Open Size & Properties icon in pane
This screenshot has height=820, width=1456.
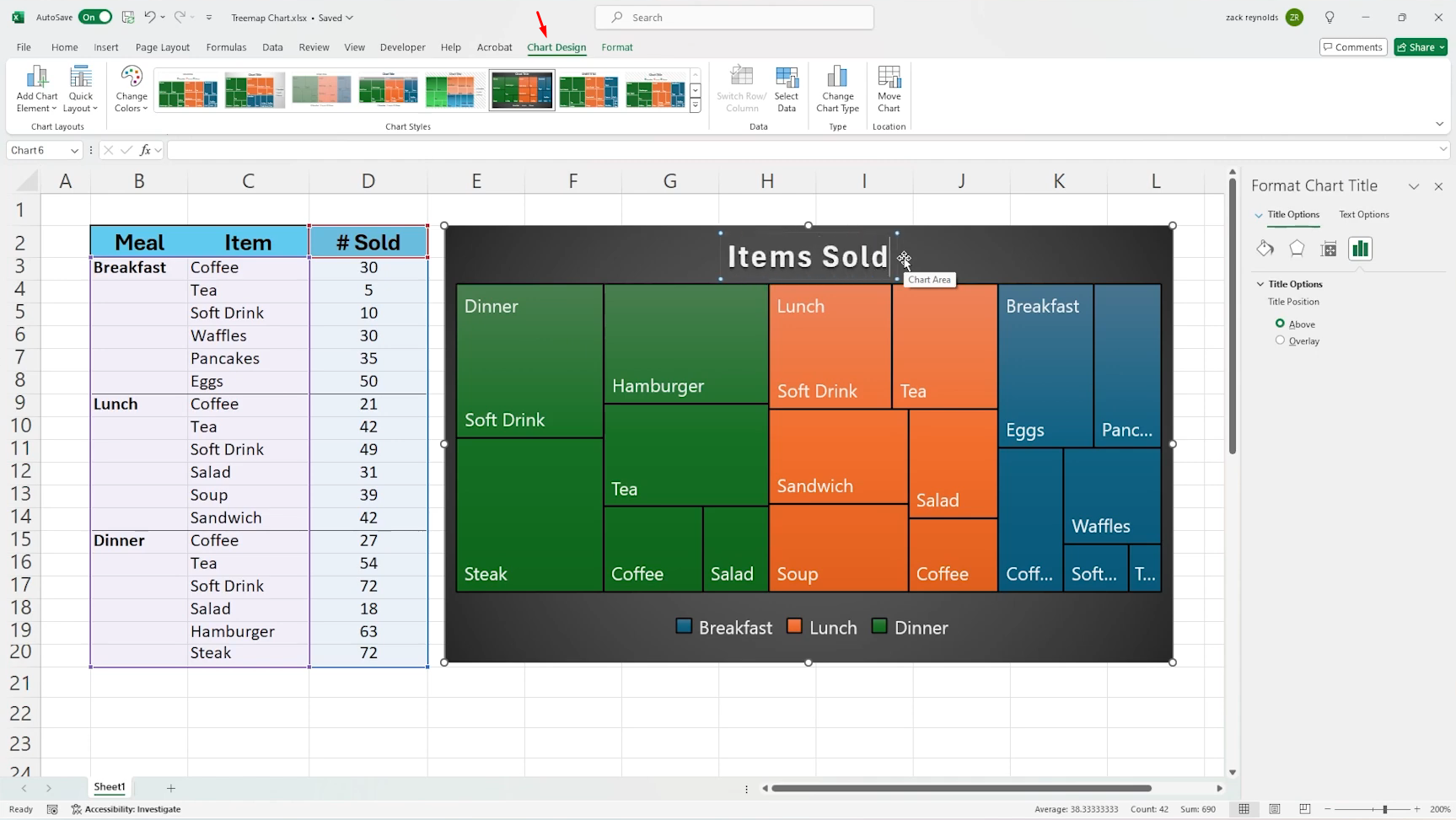pyautogui.click(x=1329, y=249)
